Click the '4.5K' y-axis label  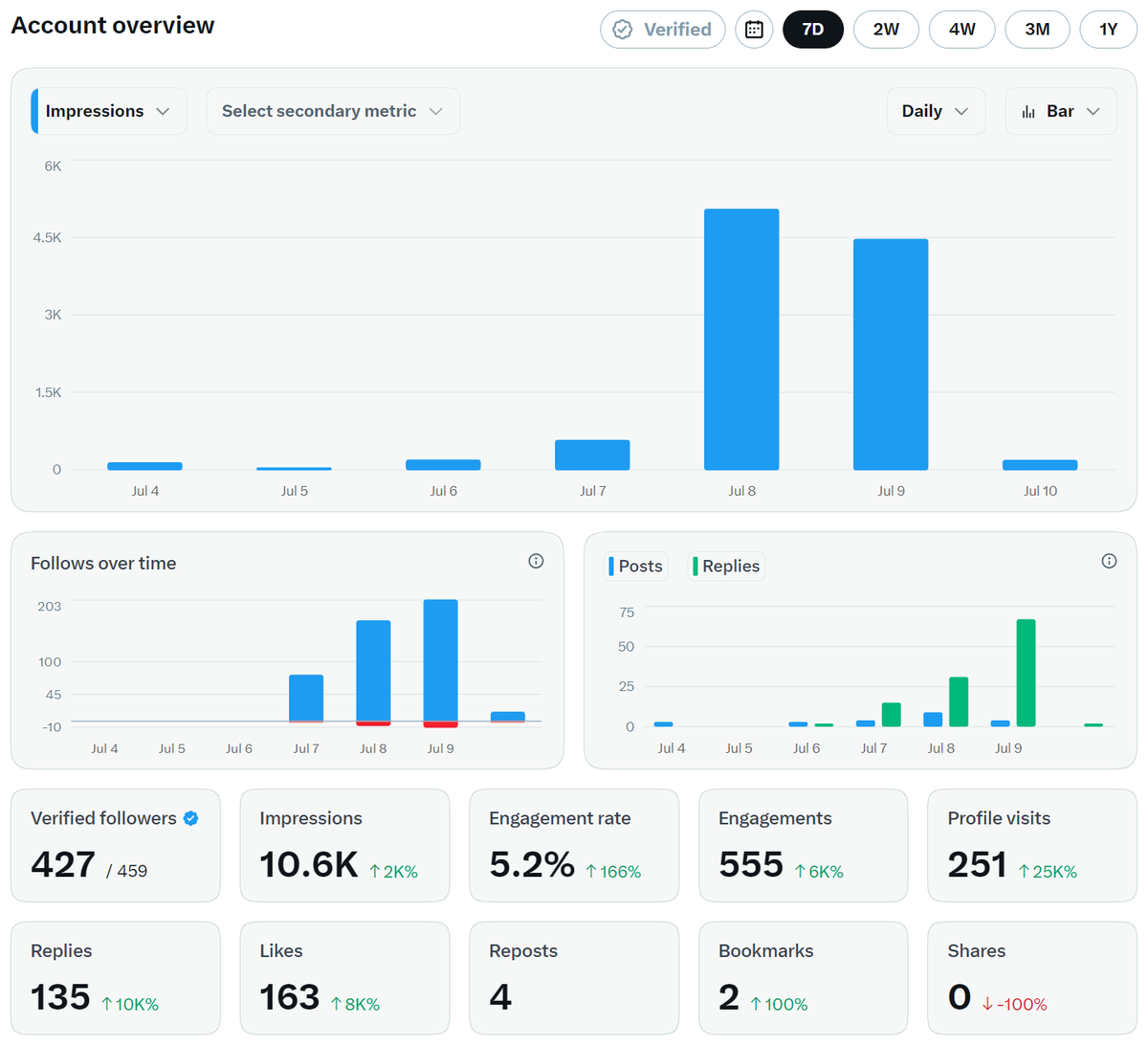pyautogui.click(x=47, y=237)
